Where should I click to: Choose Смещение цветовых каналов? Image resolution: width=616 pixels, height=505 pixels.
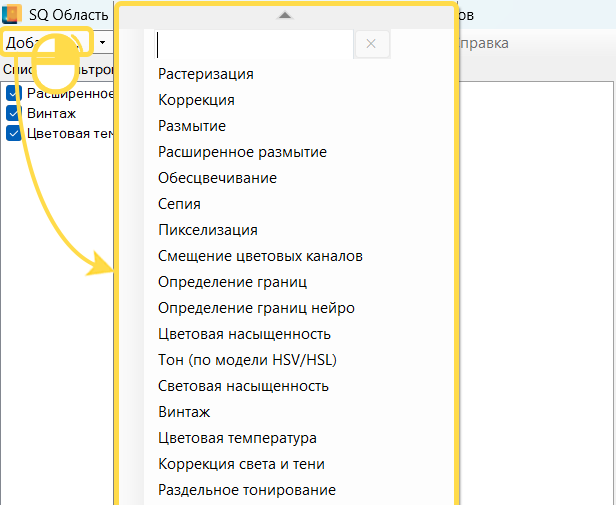[x=260, y=256]
